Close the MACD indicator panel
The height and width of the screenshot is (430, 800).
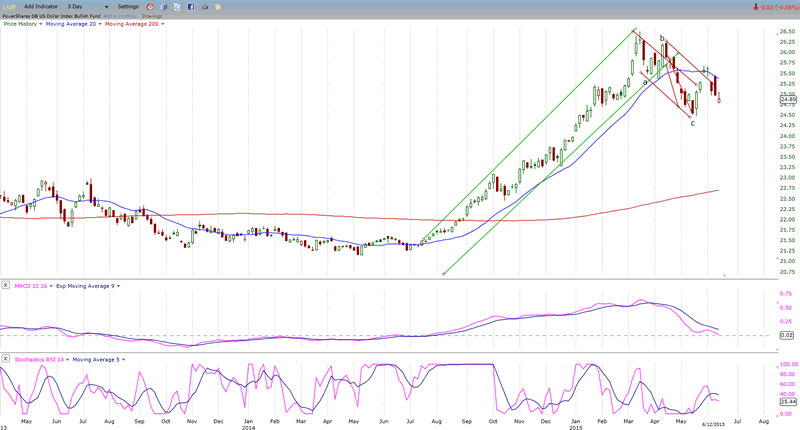tap(6, 286)
